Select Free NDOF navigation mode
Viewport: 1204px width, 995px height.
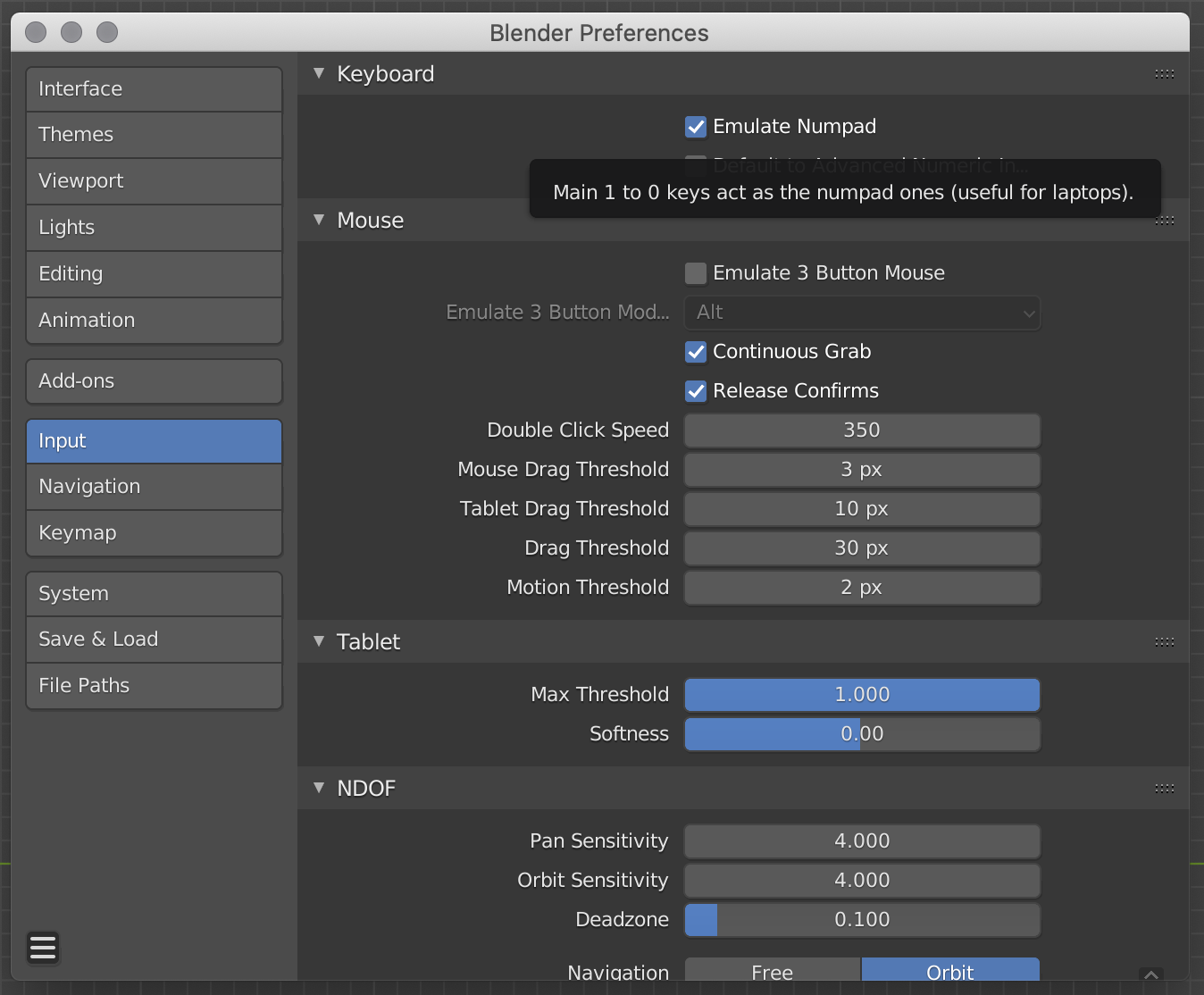[x=773, y=970]
